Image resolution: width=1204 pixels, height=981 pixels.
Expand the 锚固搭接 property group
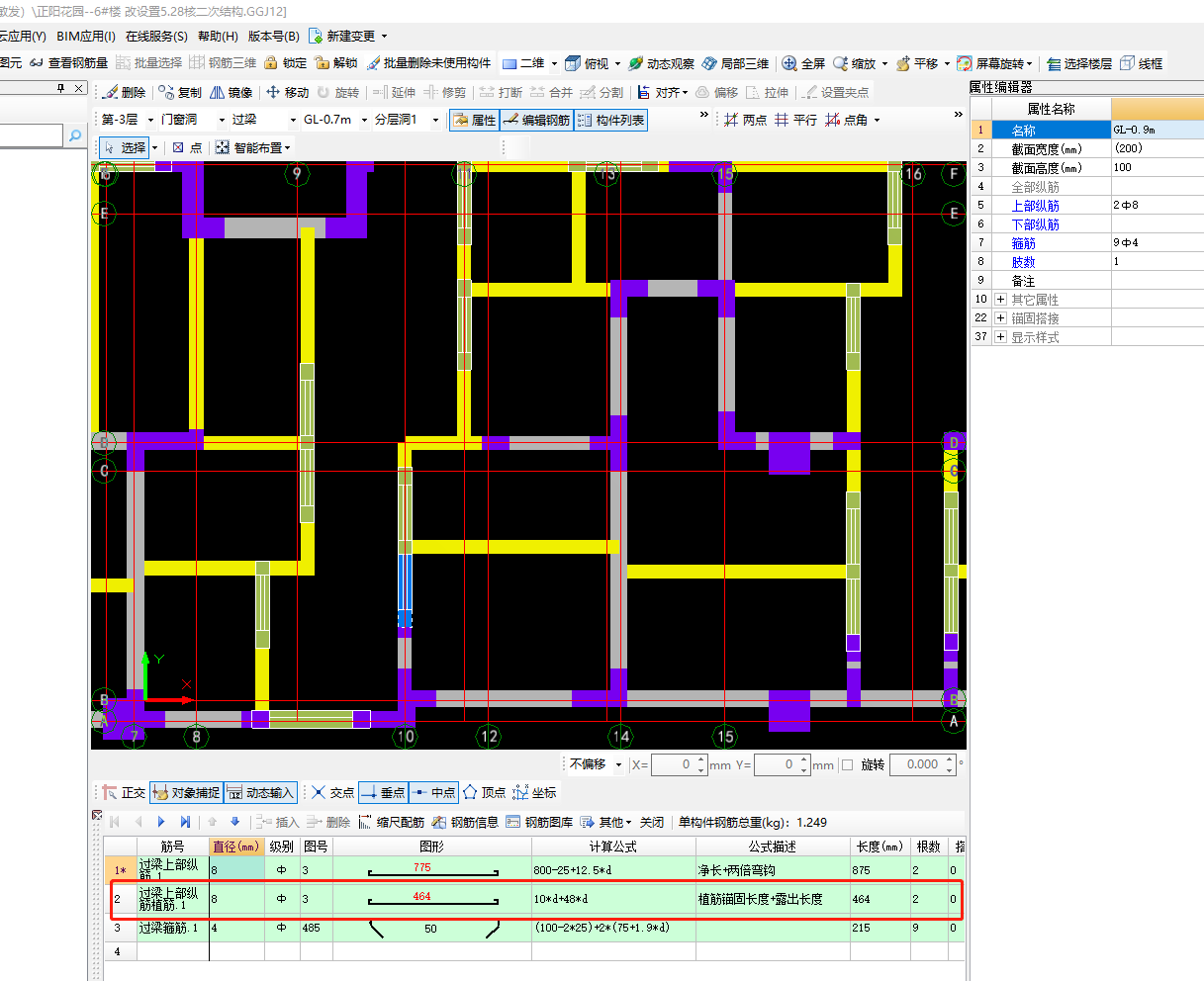pyautogui.click(x=1001, y=317)
